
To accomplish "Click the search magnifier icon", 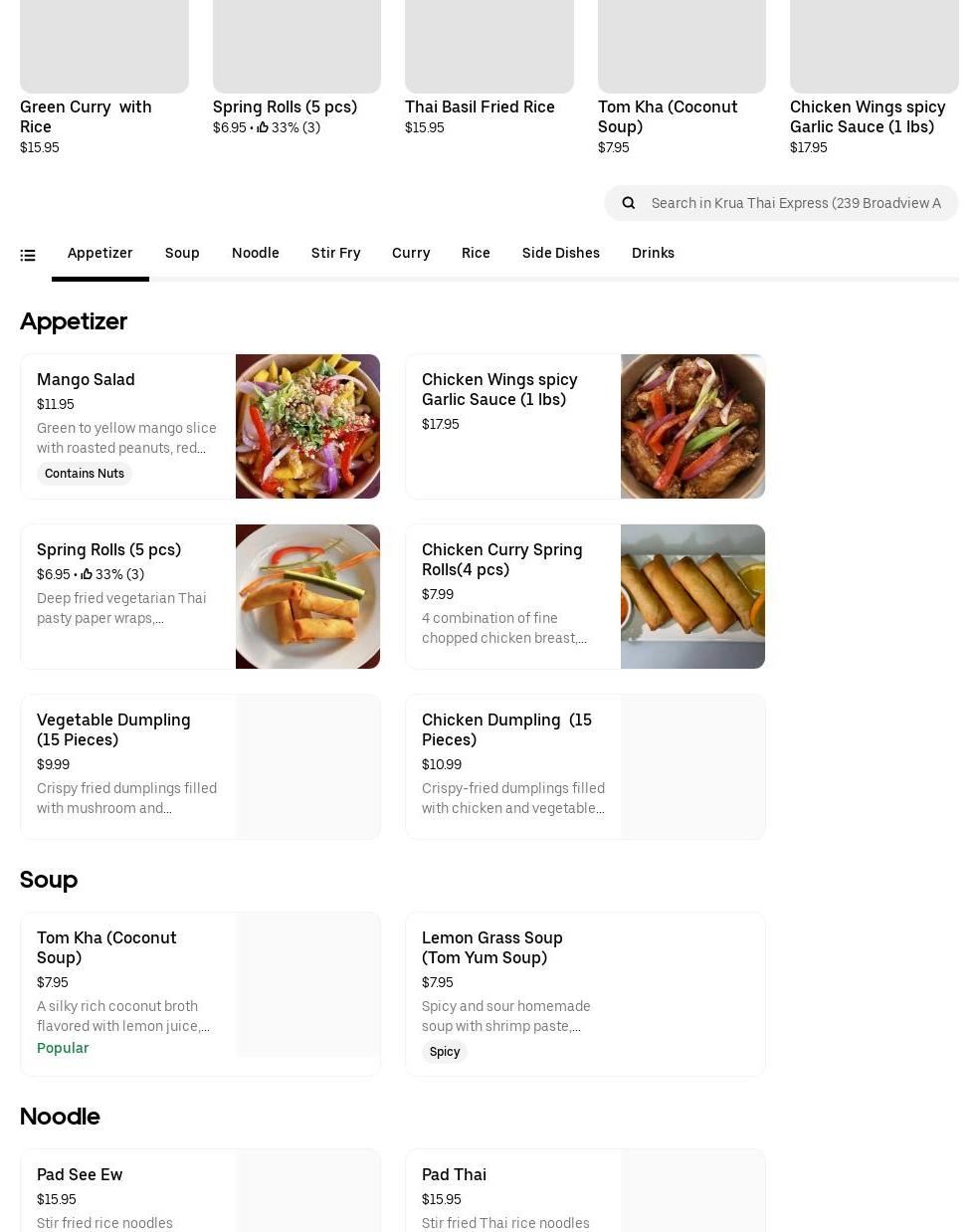I will (x=629, y=203).
